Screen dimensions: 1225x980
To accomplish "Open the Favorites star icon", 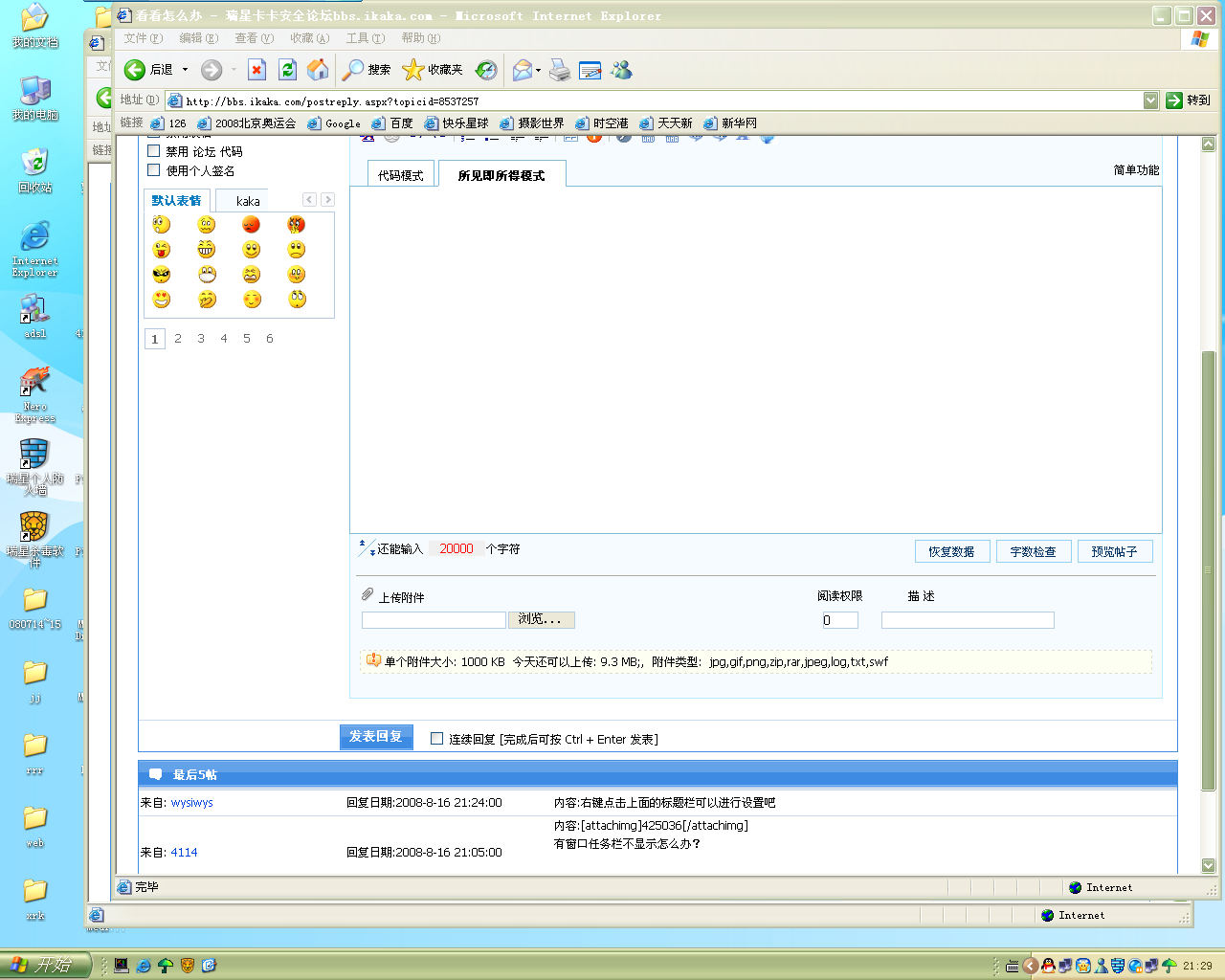I will click(x=412, y=70).
